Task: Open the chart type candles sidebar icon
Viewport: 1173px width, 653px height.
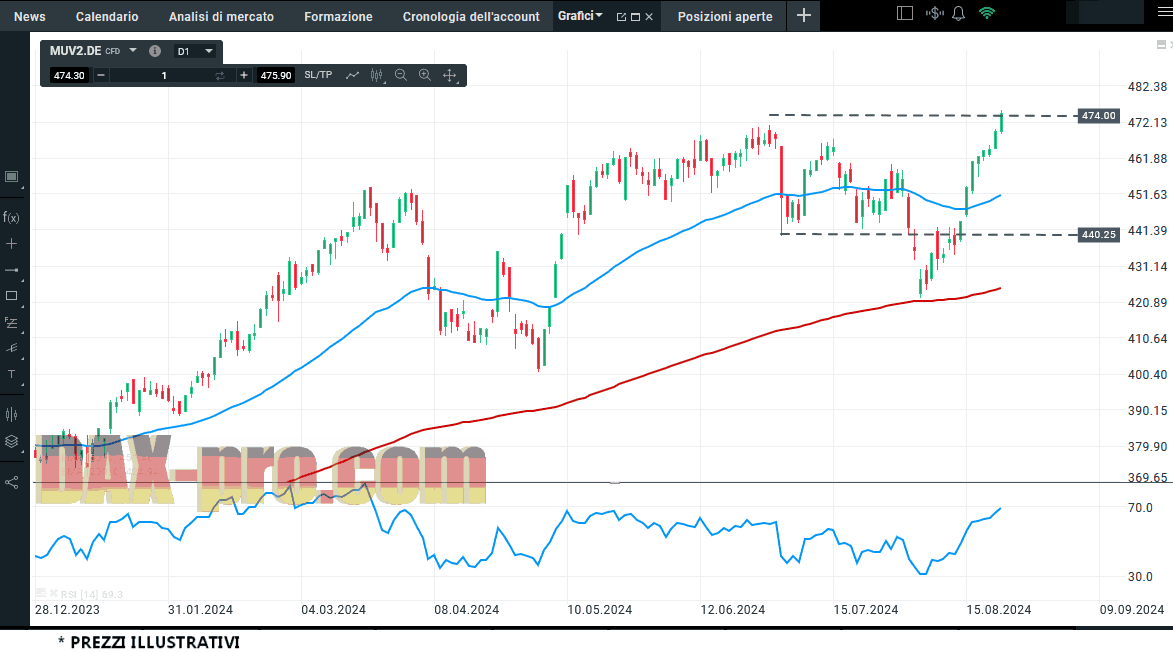Action: coord(11,414)
